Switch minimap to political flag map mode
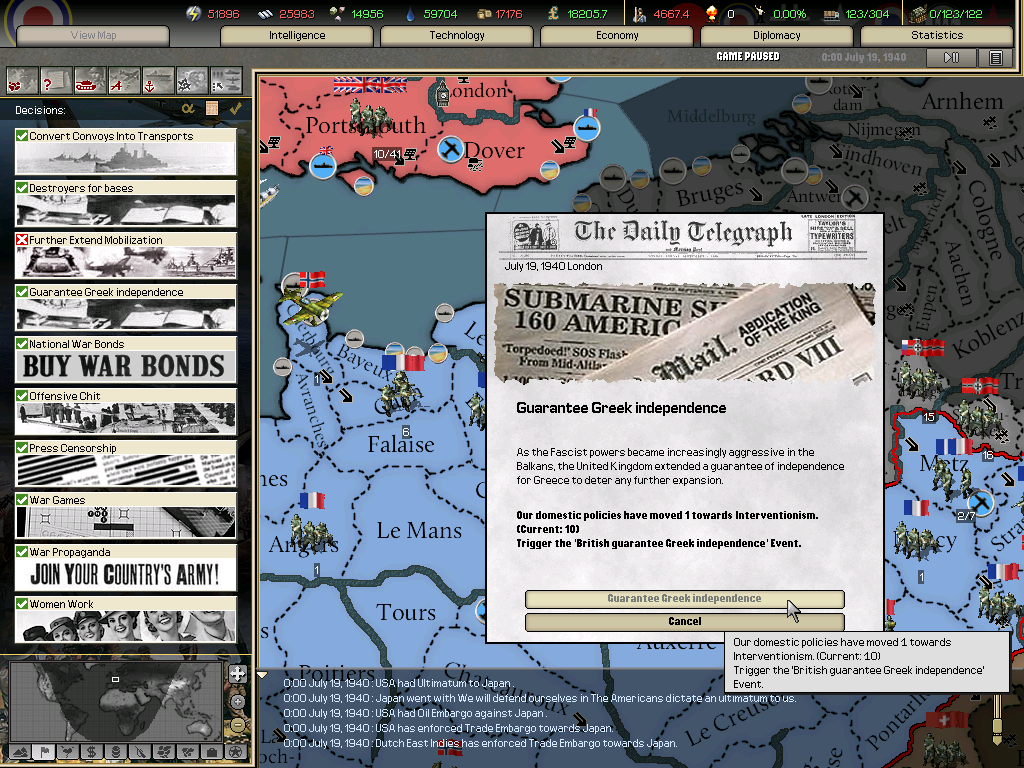The width and height of the screenshot is (1024, 768). coord(44,752)
